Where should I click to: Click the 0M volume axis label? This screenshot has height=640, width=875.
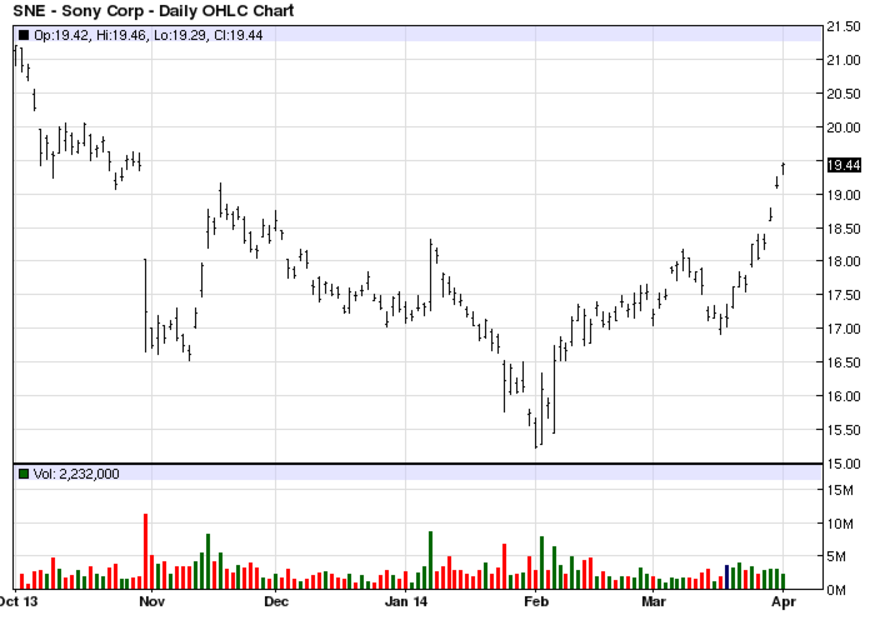click(x=836, y=590)
